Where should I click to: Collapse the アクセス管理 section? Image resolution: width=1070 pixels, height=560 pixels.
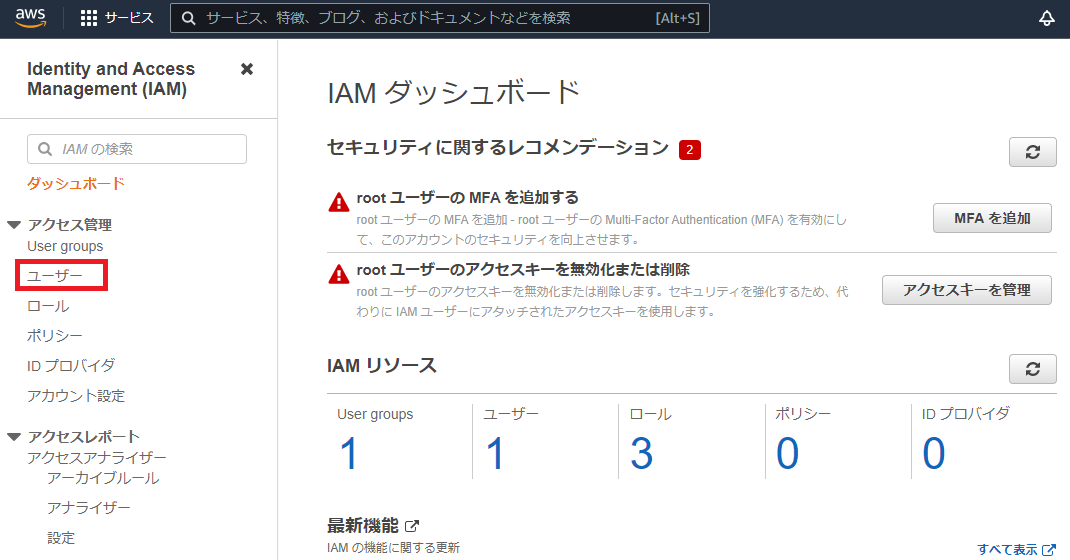point(14,225)
